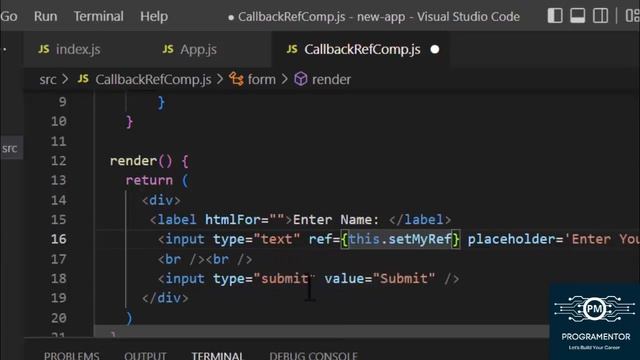
Task: Click the form class breadcrumb
Action: click(x=262, y=80)
